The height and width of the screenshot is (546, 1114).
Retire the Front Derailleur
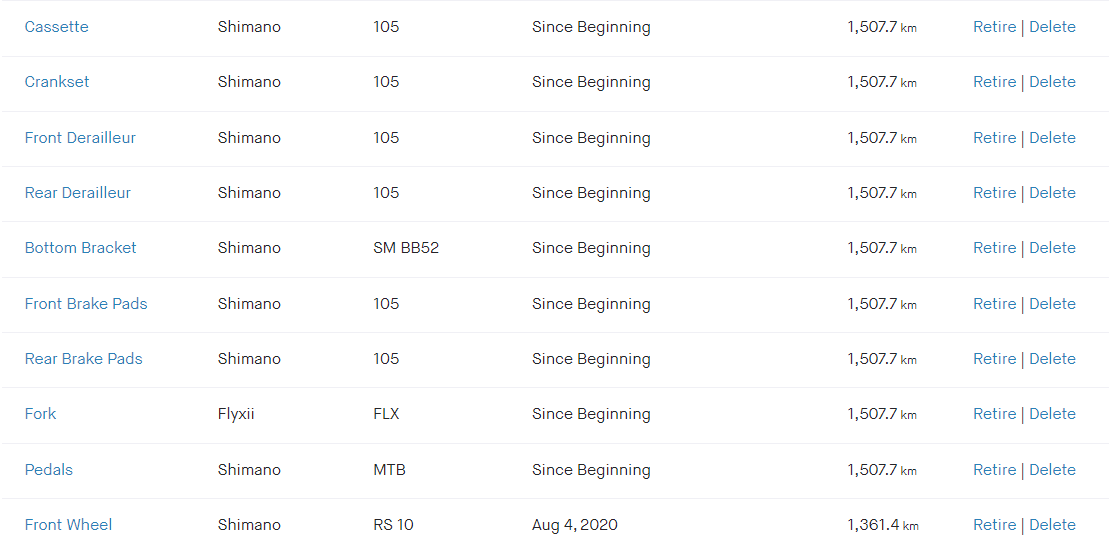point(995,138)
